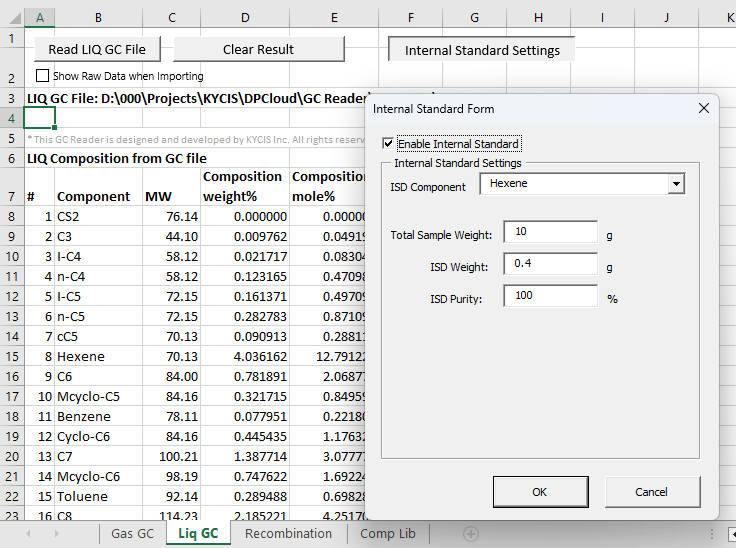The height and width of the screenshot is (548, 736).
Task: Click the Toluene component cell
Action: pos(99,496)
